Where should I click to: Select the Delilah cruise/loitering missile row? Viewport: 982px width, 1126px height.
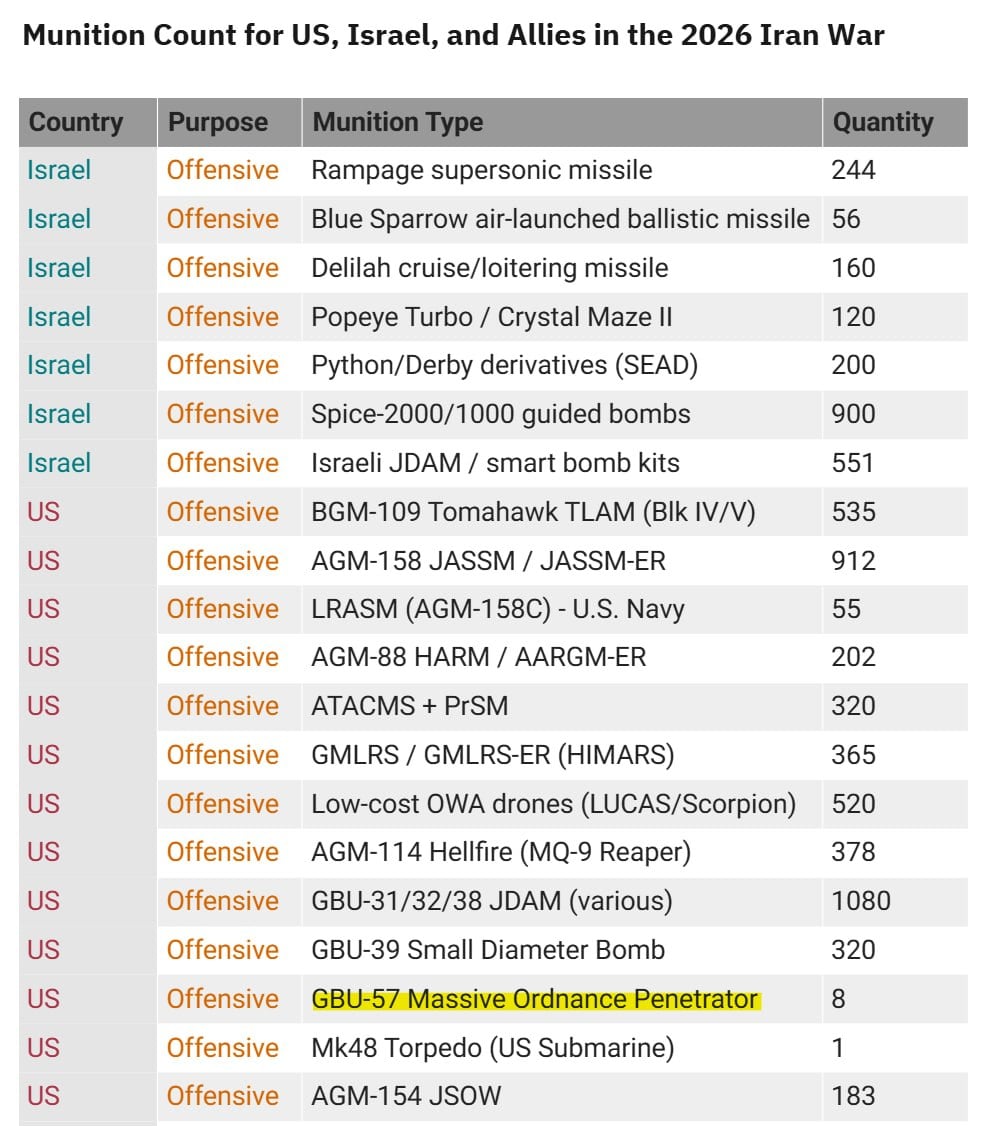490,268
